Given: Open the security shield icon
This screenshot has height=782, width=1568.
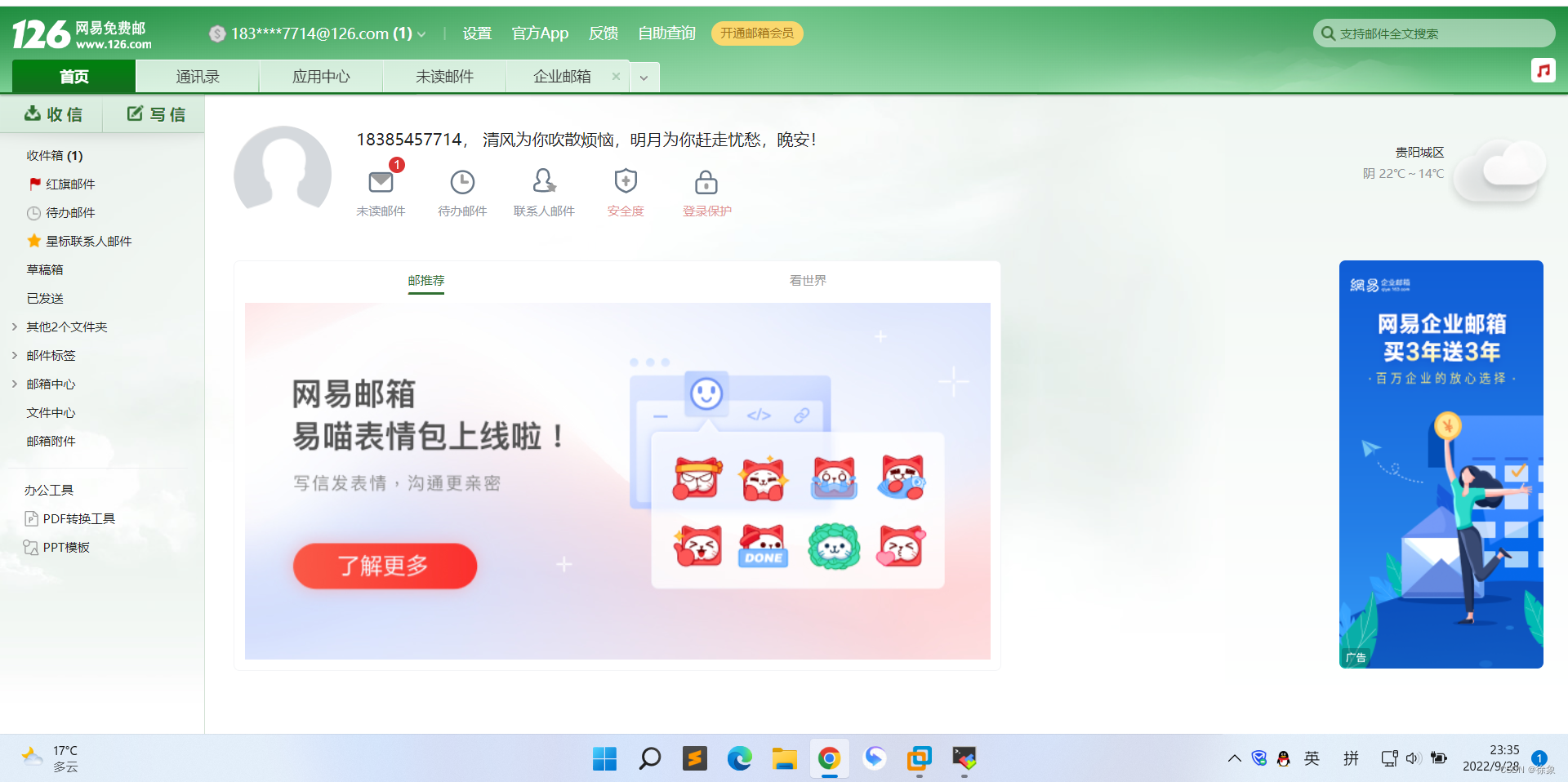Looking at the screenshot, I should coord(626,180).
